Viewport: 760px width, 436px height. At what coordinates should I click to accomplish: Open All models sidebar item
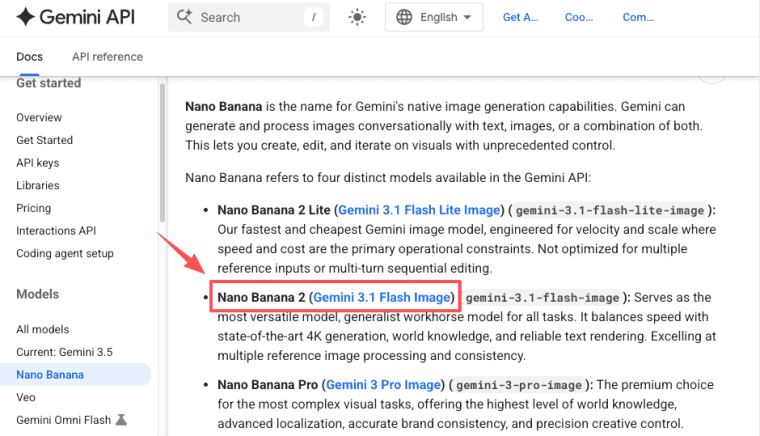[43, 329]
